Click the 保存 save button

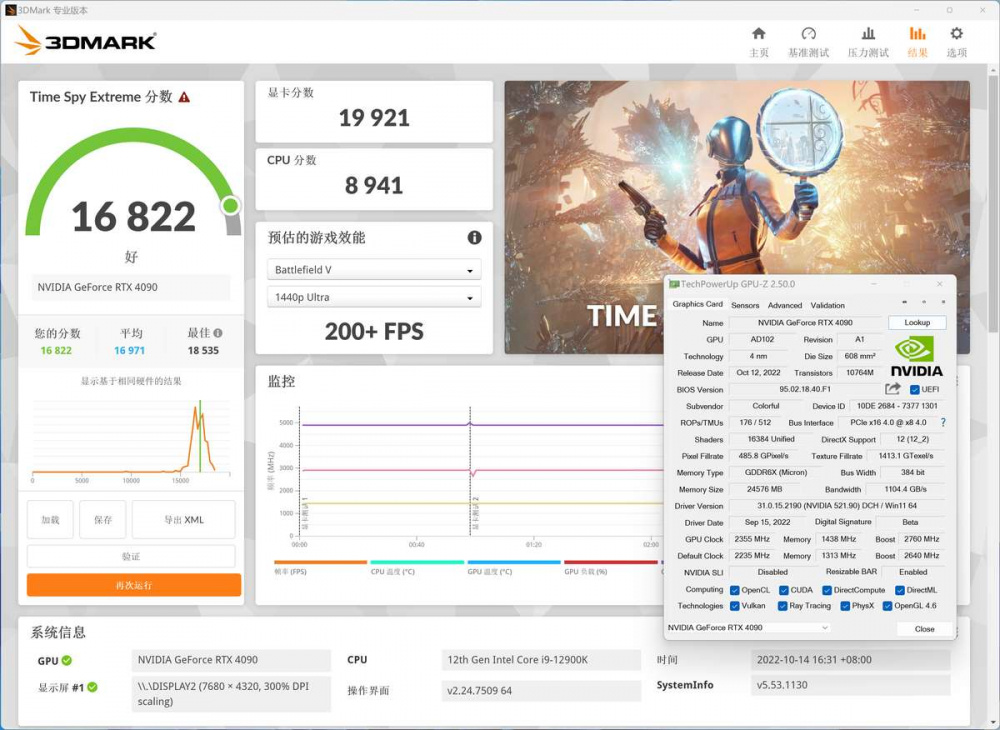point(103,520)
